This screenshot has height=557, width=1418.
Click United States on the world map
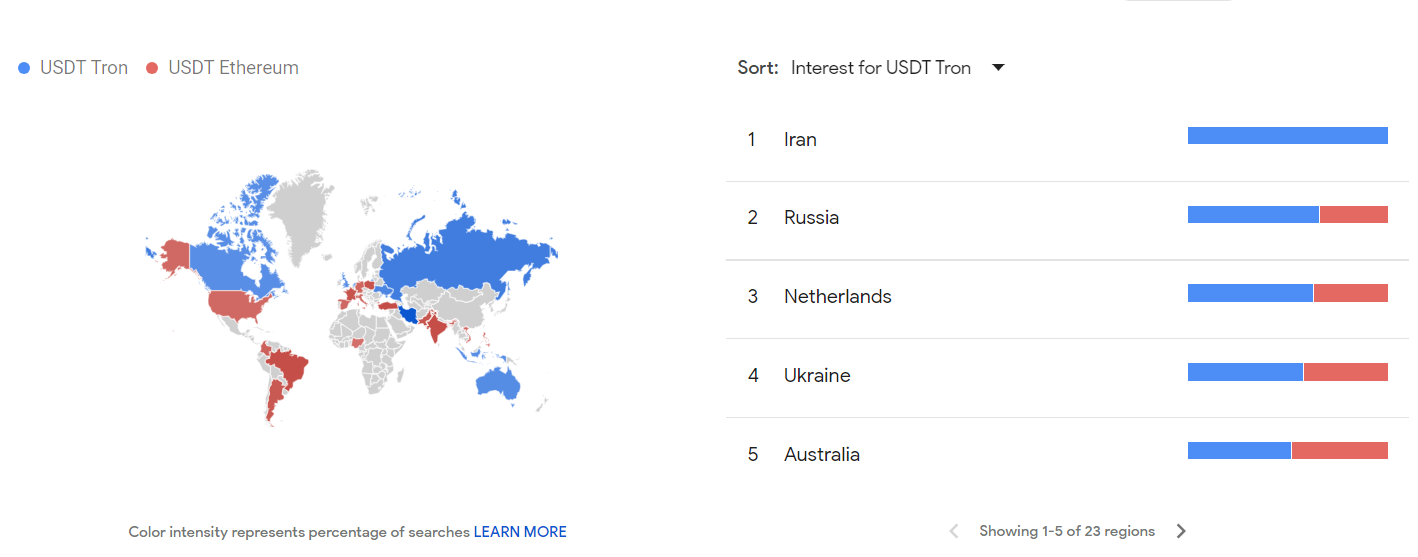(240, 305)
